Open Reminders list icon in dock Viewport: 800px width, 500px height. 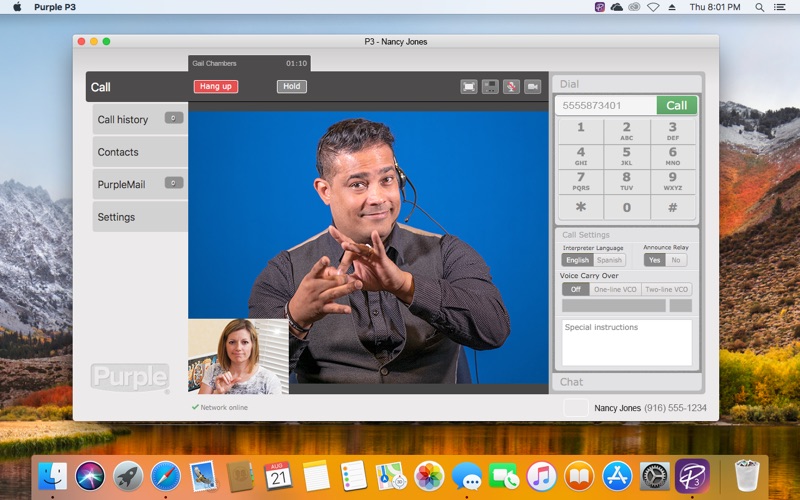(353, 476)
